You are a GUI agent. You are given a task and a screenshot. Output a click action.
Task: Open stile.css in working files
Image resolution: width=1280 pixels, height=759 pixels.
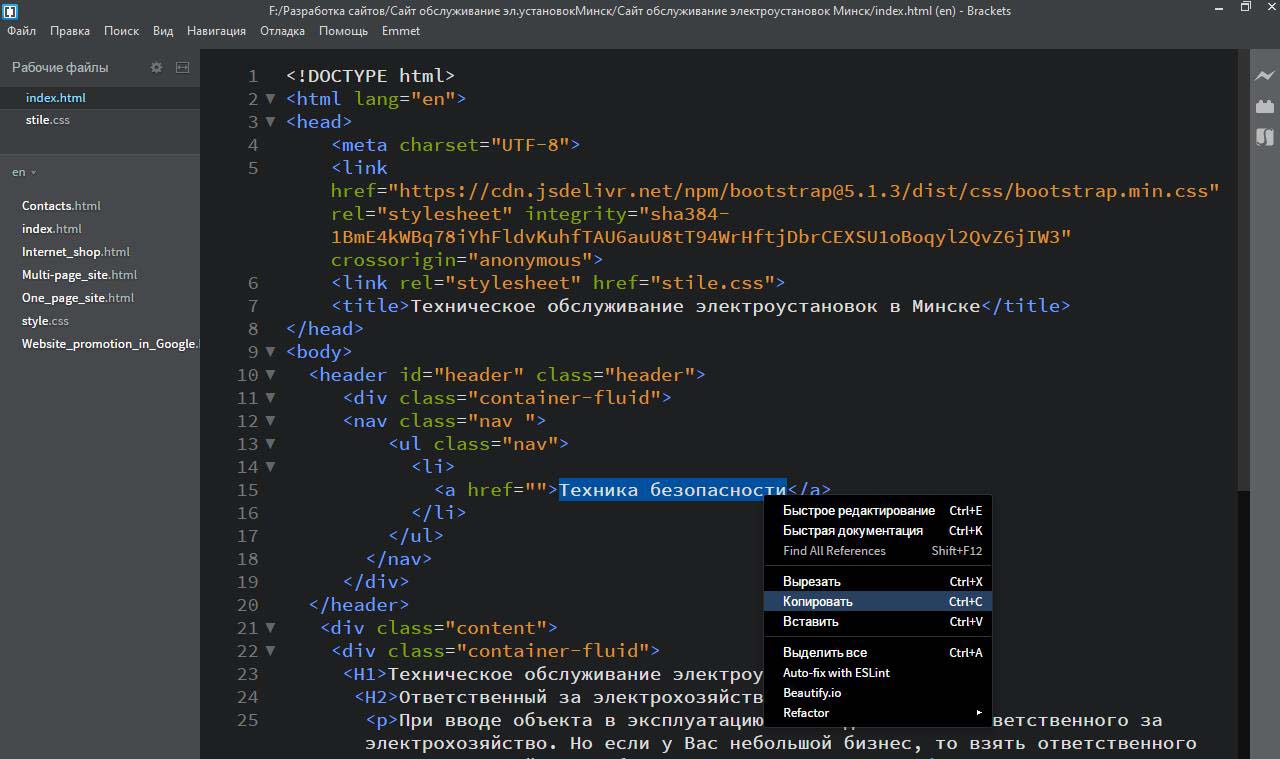(48, 120)
